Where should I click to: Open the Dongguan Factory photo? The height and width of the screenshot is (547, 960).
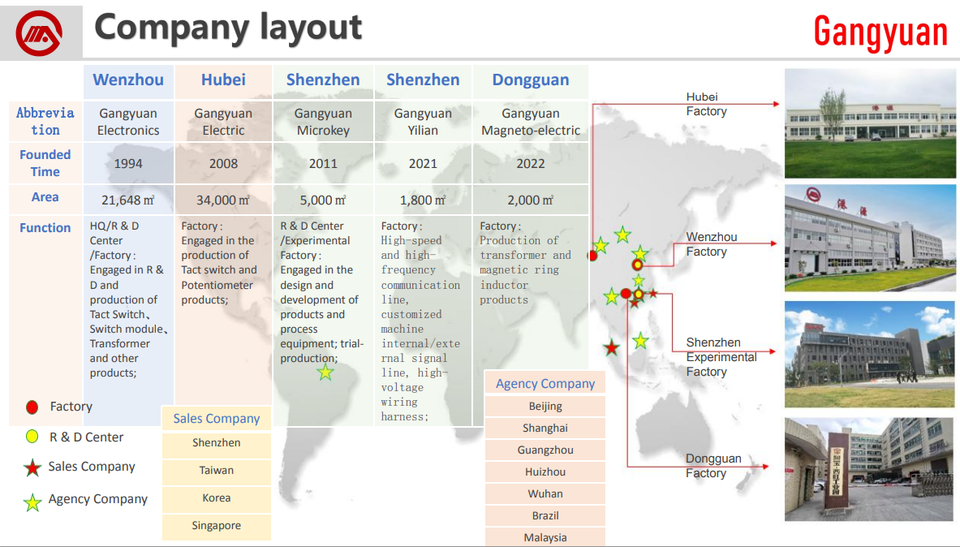click(x=869, y=469)
